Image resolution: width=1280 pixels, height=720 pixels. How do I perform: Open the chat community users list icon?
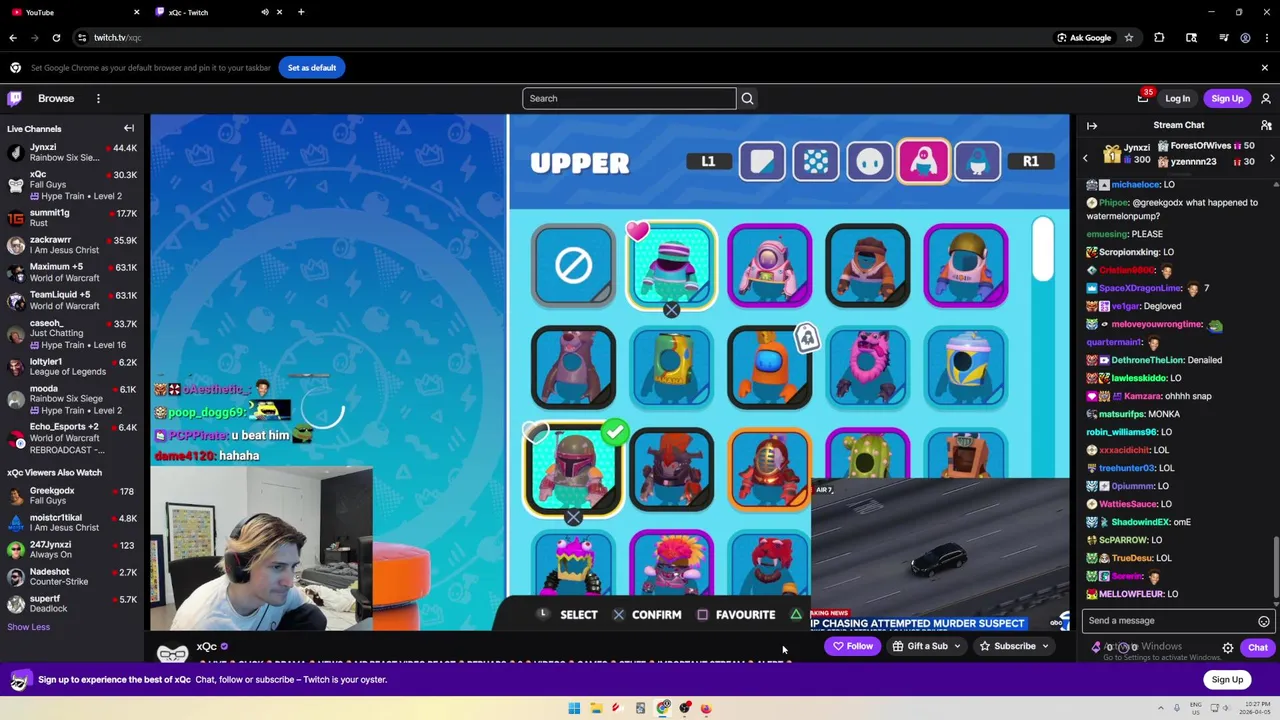click(x=1266, y=125)
